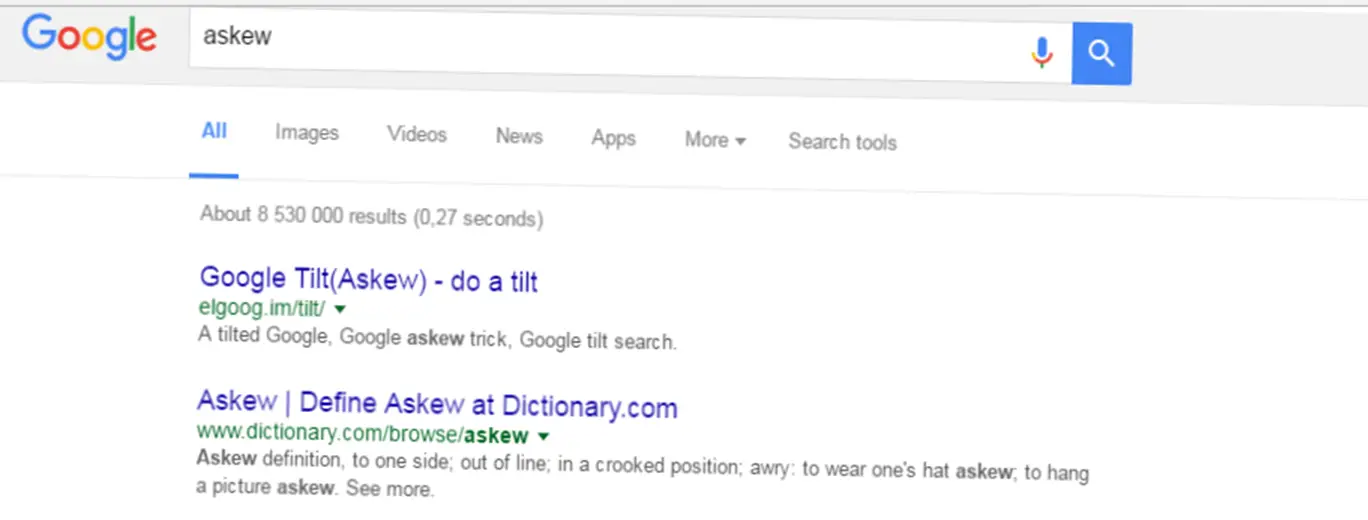Expand the More dropdown menu
The width and height of the screenshot is (1368, 520).
715,140
